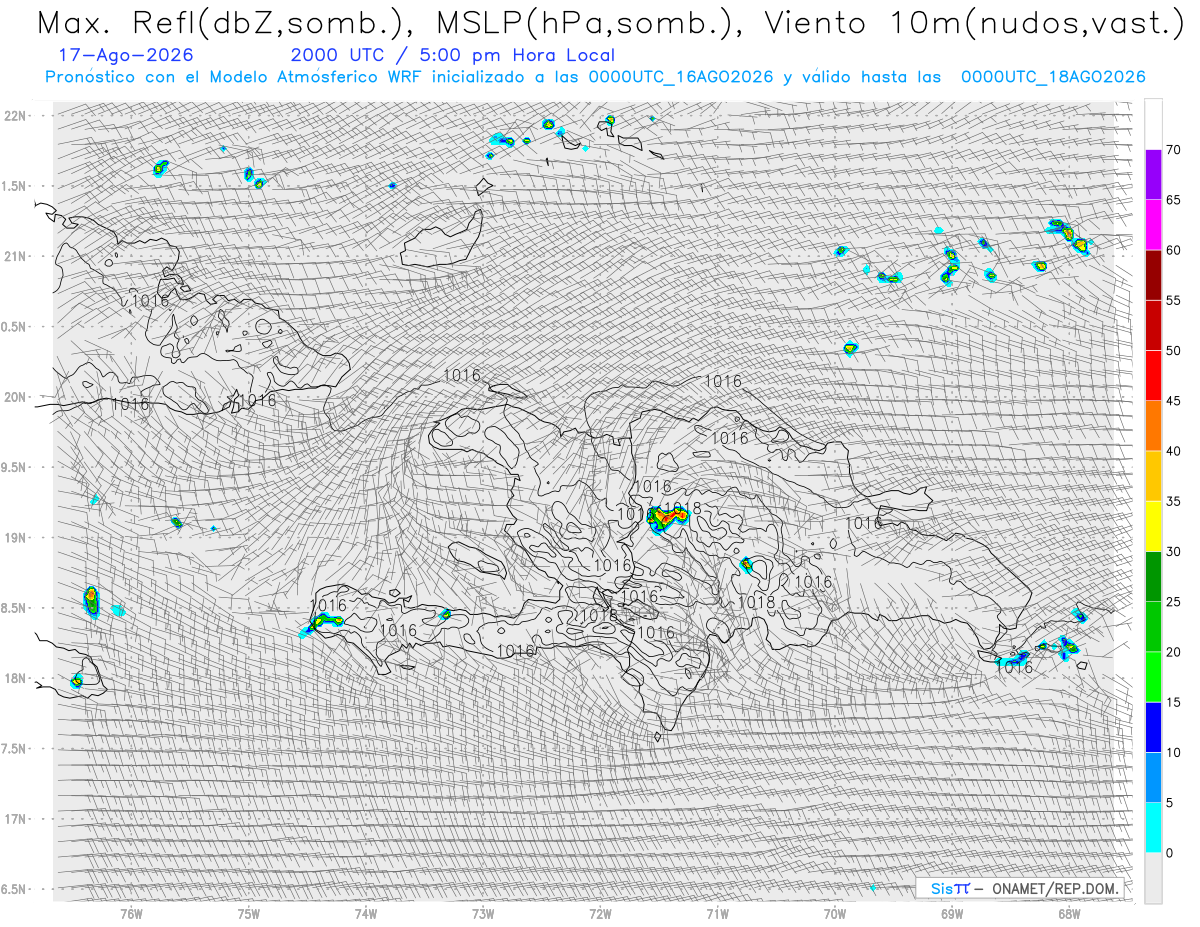
Task: Click the magenta 60–65 dBZ legend band
Action: click(x=1153, y=225)
